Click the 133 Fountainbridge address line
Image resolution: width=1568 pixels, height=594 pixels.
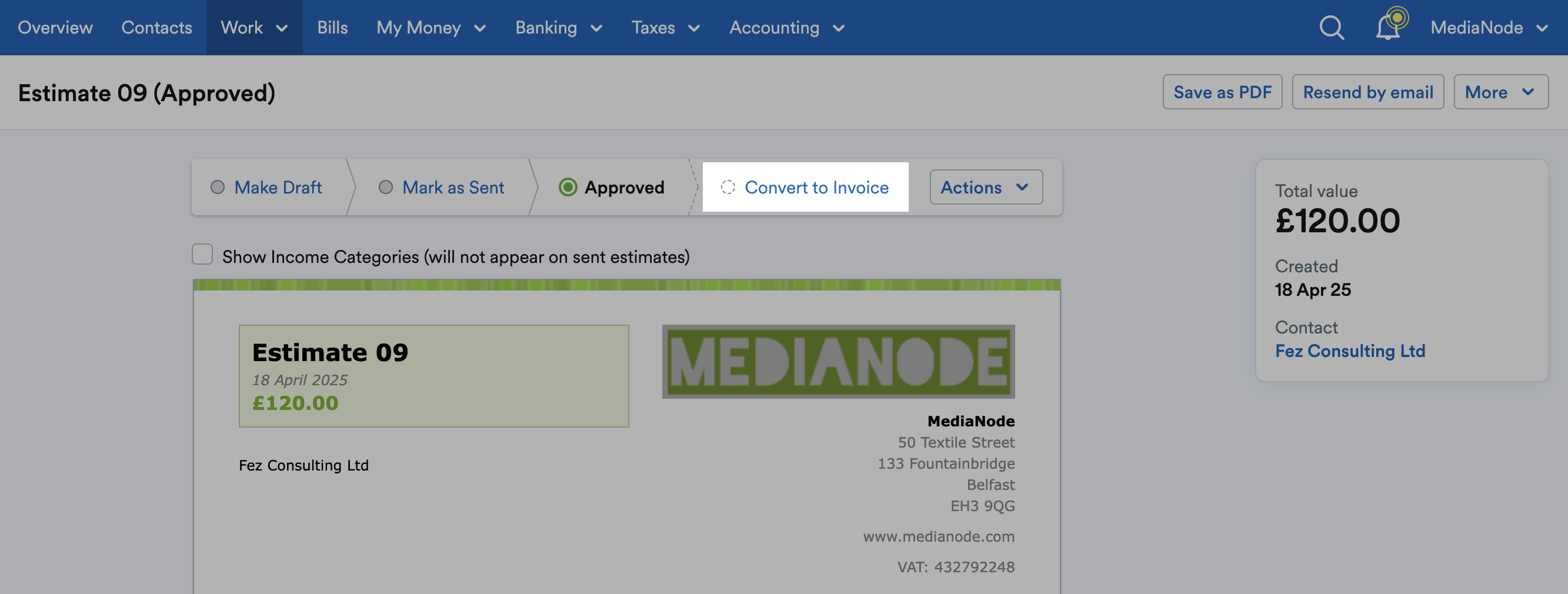click(946, 463)
